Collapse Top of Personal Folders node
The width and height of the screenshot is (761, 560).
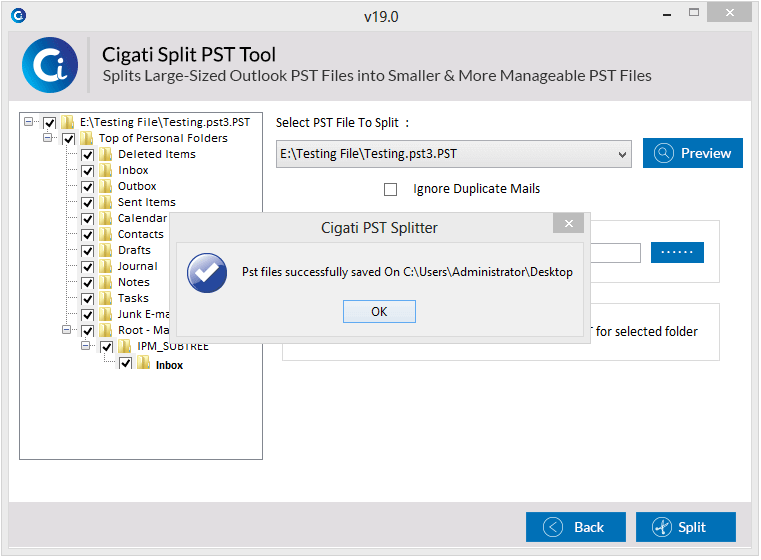(x=48, y=138)
